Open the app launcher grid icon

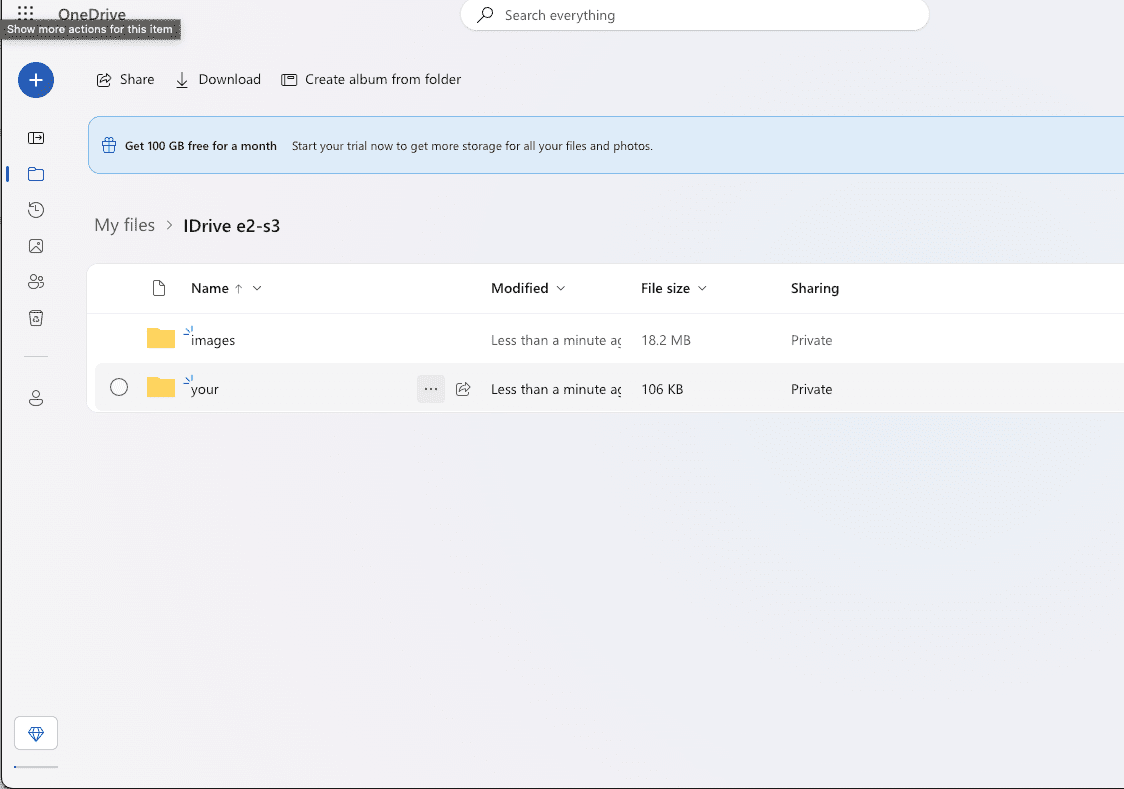(x=25, y=11)
